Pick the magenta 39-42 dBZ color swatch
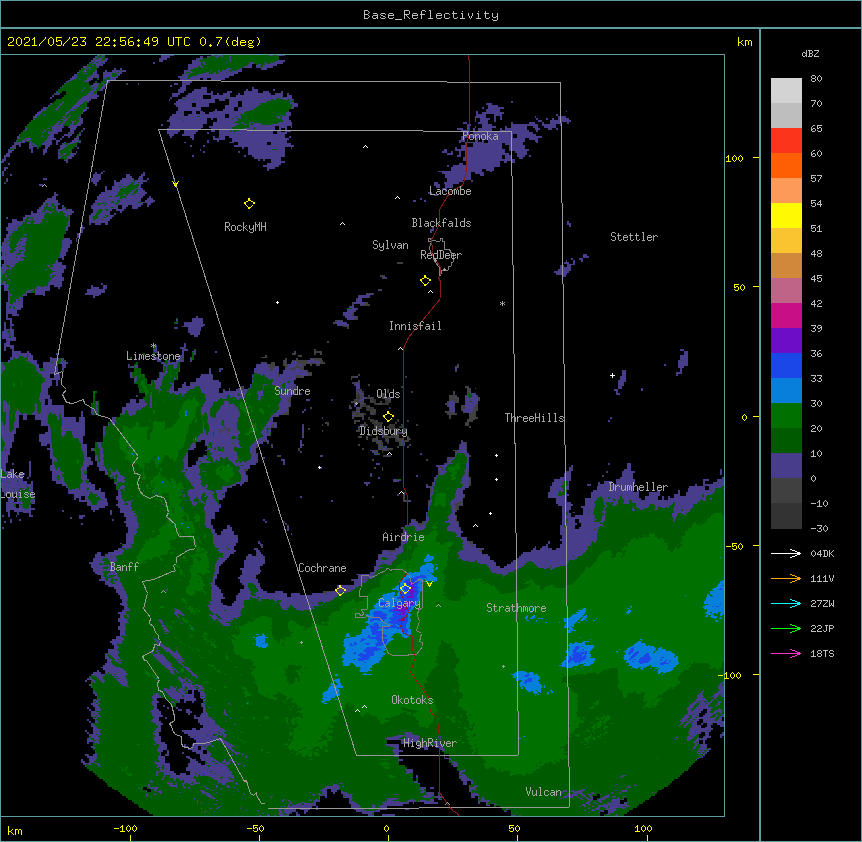 coord(786,315)
